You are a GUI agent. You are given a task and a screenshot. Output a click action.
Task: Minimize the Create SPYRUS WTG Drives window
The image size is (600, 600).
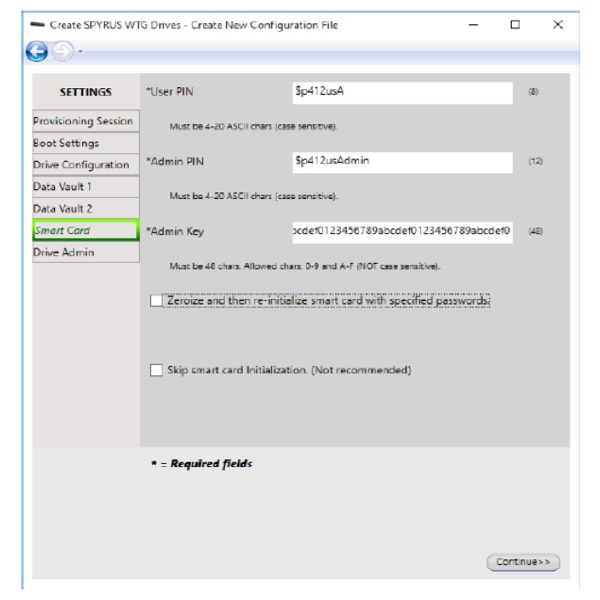[x=473, y=25]
